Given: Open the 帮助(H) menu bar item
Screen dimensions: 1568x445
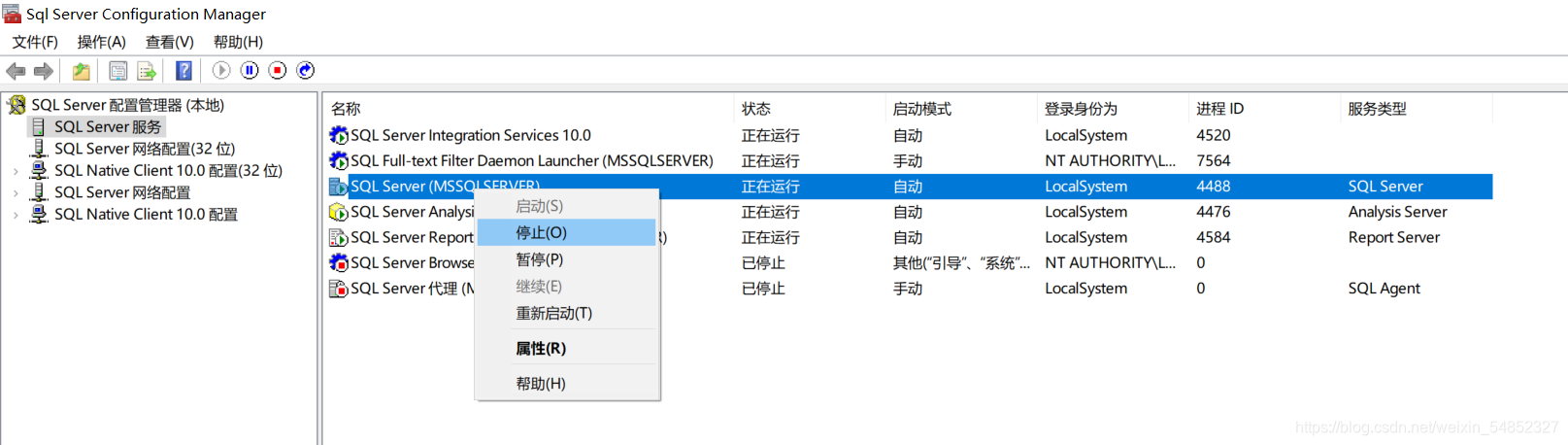Looking at the screenshot, I should click(238, 42).
